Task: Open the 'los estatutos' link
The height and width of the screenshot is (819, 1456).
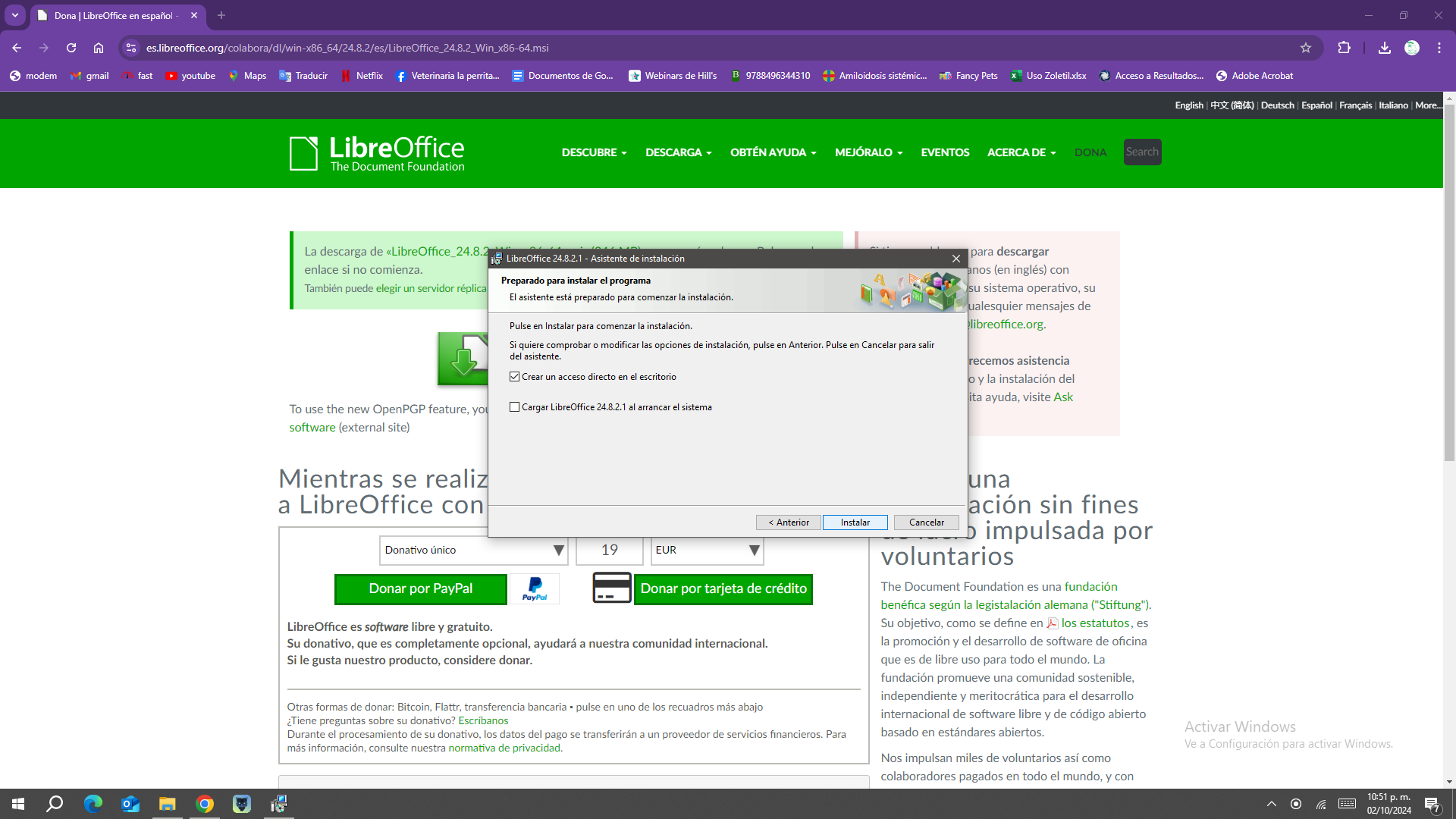Action: [x=1095, y=623]
